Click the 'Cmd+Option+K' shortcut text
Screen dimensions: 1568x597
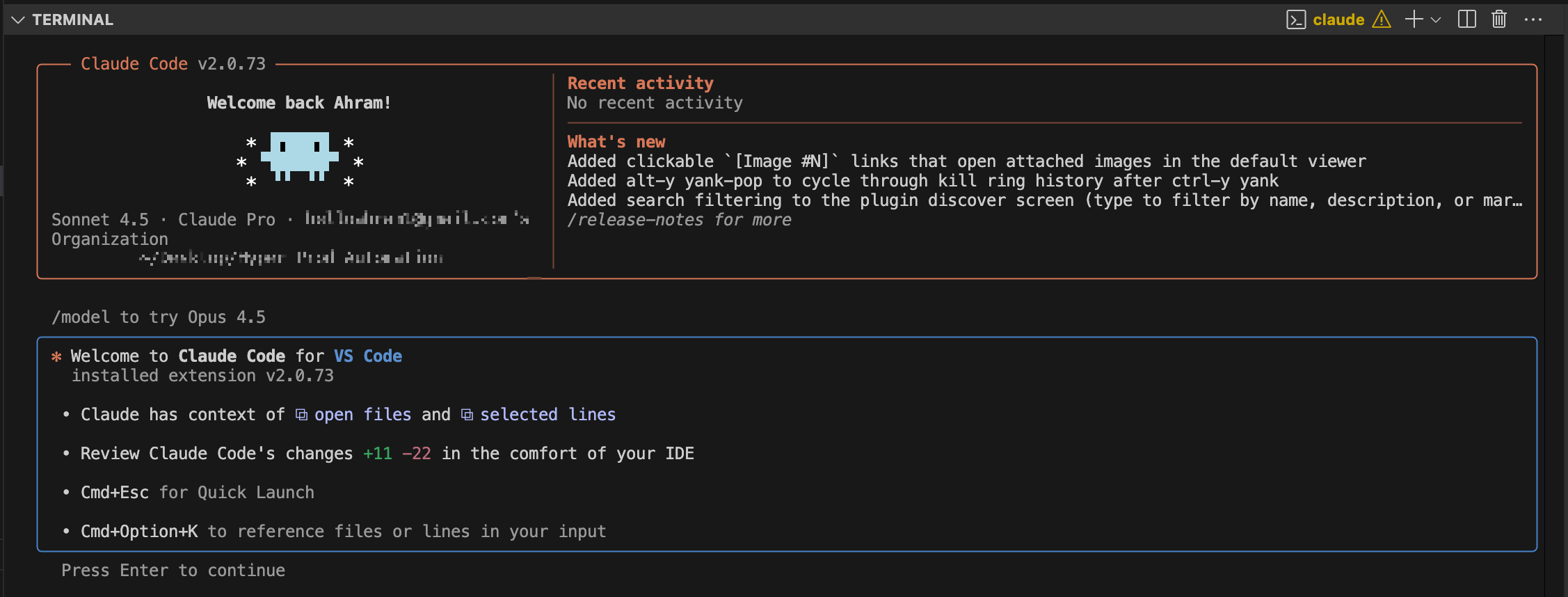pyautogui.click(x=139, y=532)
